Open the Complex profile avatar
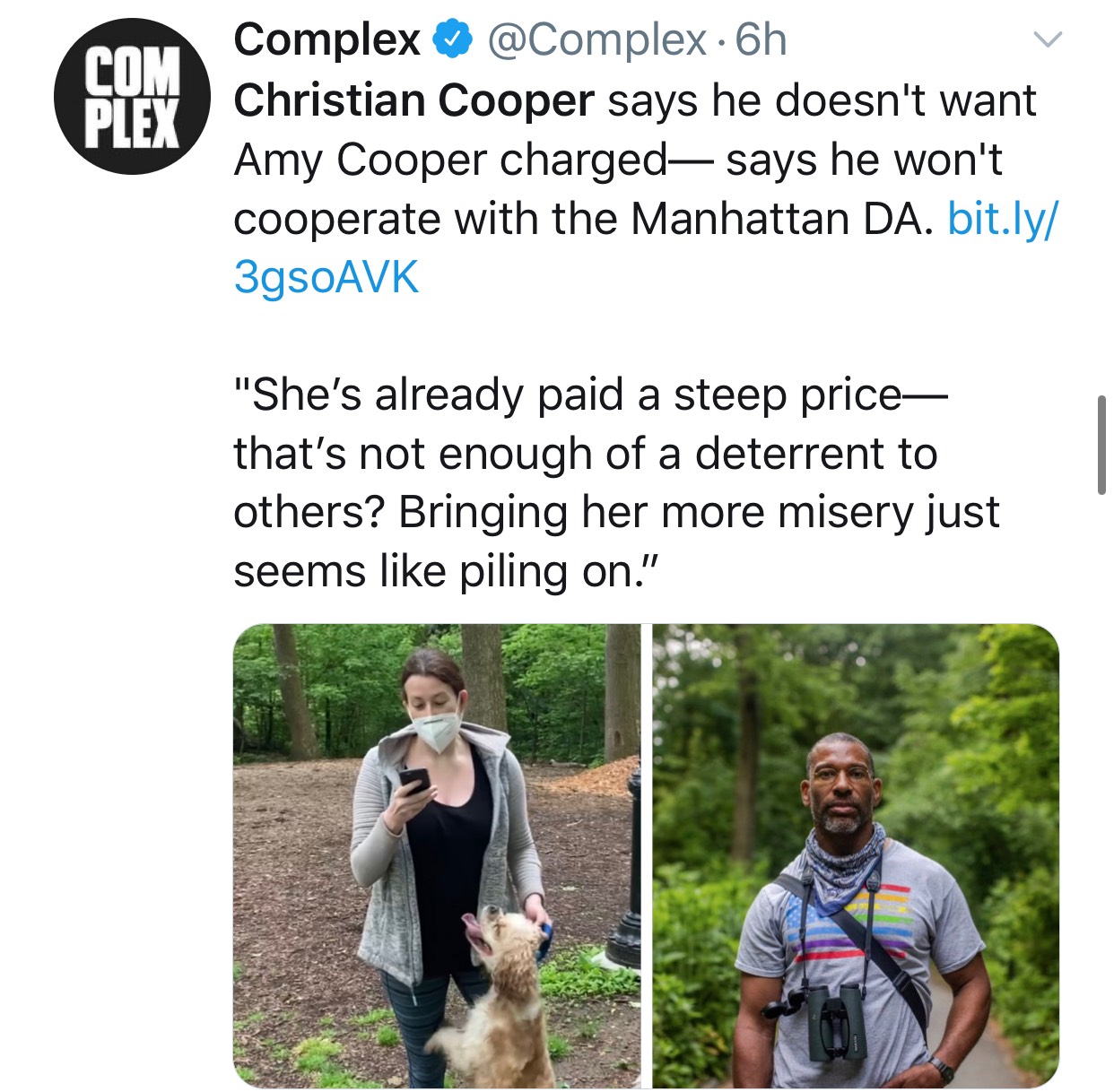The height and width of the screenshot is (1092, 1114). pyautogui.click(x=132, y=97)
